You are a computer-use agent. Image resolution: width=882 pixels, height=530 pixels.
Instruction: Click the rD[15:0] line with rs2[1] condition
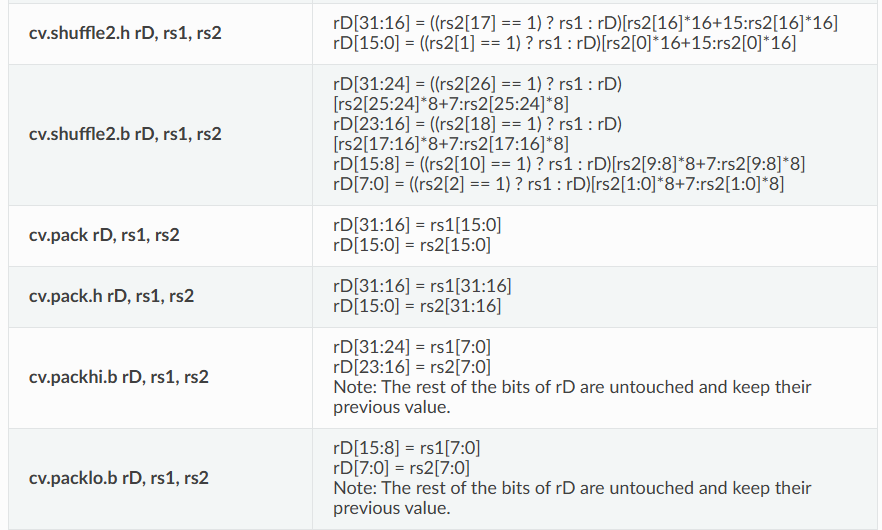564,43
